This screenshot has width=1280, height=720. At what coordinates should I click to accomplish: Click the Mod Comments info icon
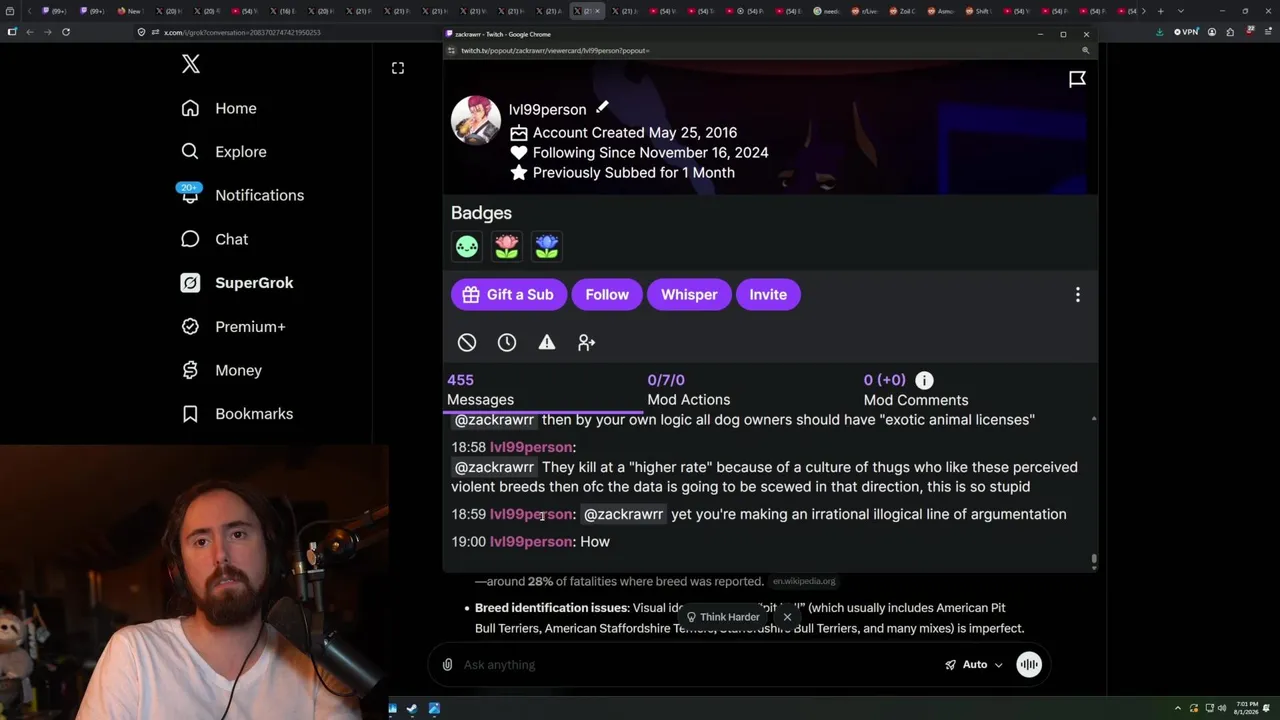tap(924, 380)
